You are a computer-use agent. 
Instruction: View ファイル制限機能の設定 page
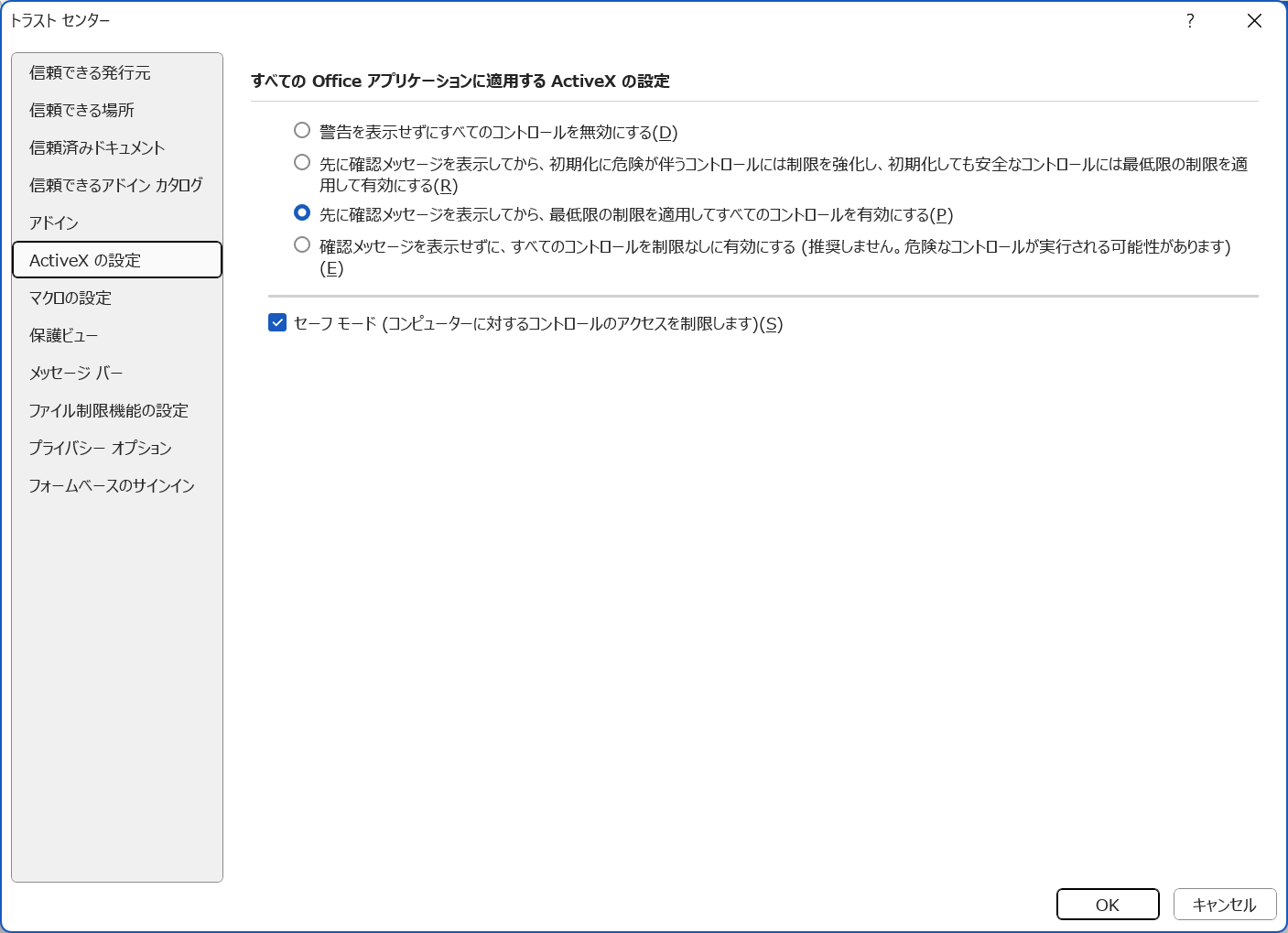click(109, 410)
